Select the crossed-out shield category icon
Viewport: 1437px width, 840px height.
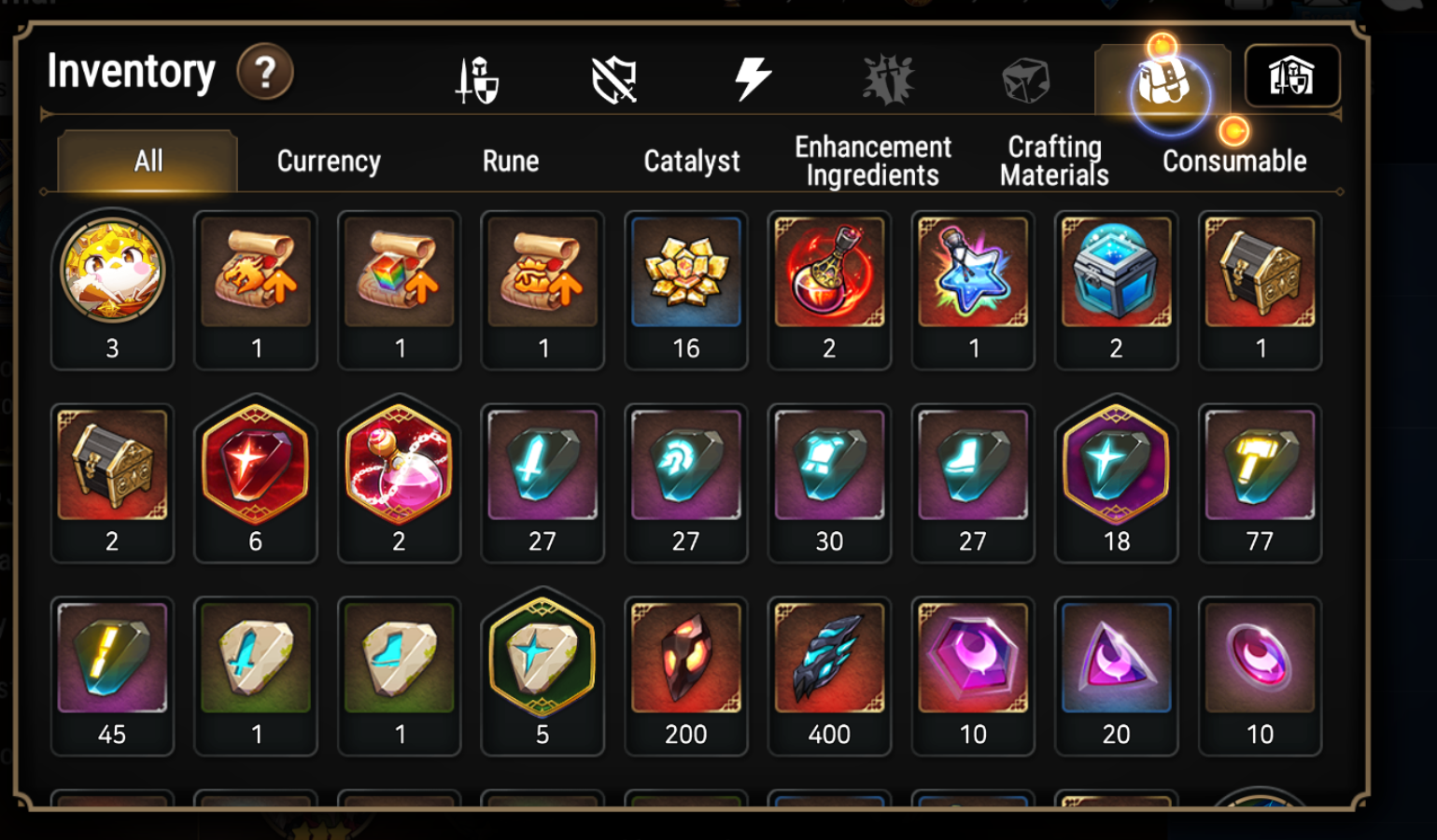point(614,80)
